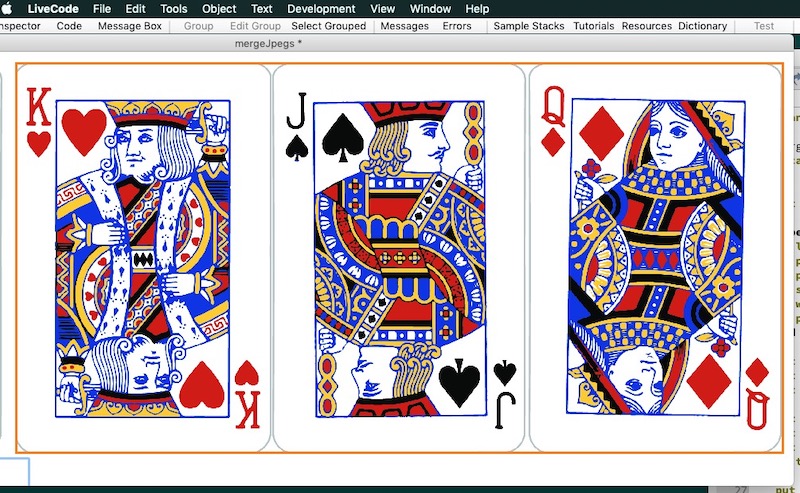
Task: Open Messages from the toolbar
Action: tap(405, 26)
